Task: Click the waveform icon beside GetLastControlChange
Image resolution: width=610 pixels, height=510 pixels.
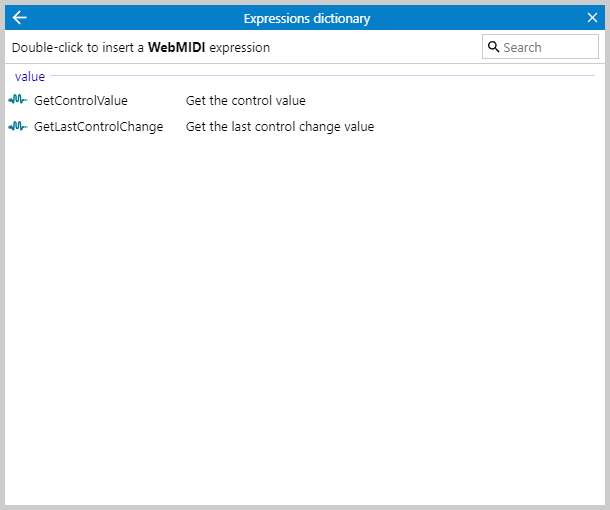Action: click(18, 126)
